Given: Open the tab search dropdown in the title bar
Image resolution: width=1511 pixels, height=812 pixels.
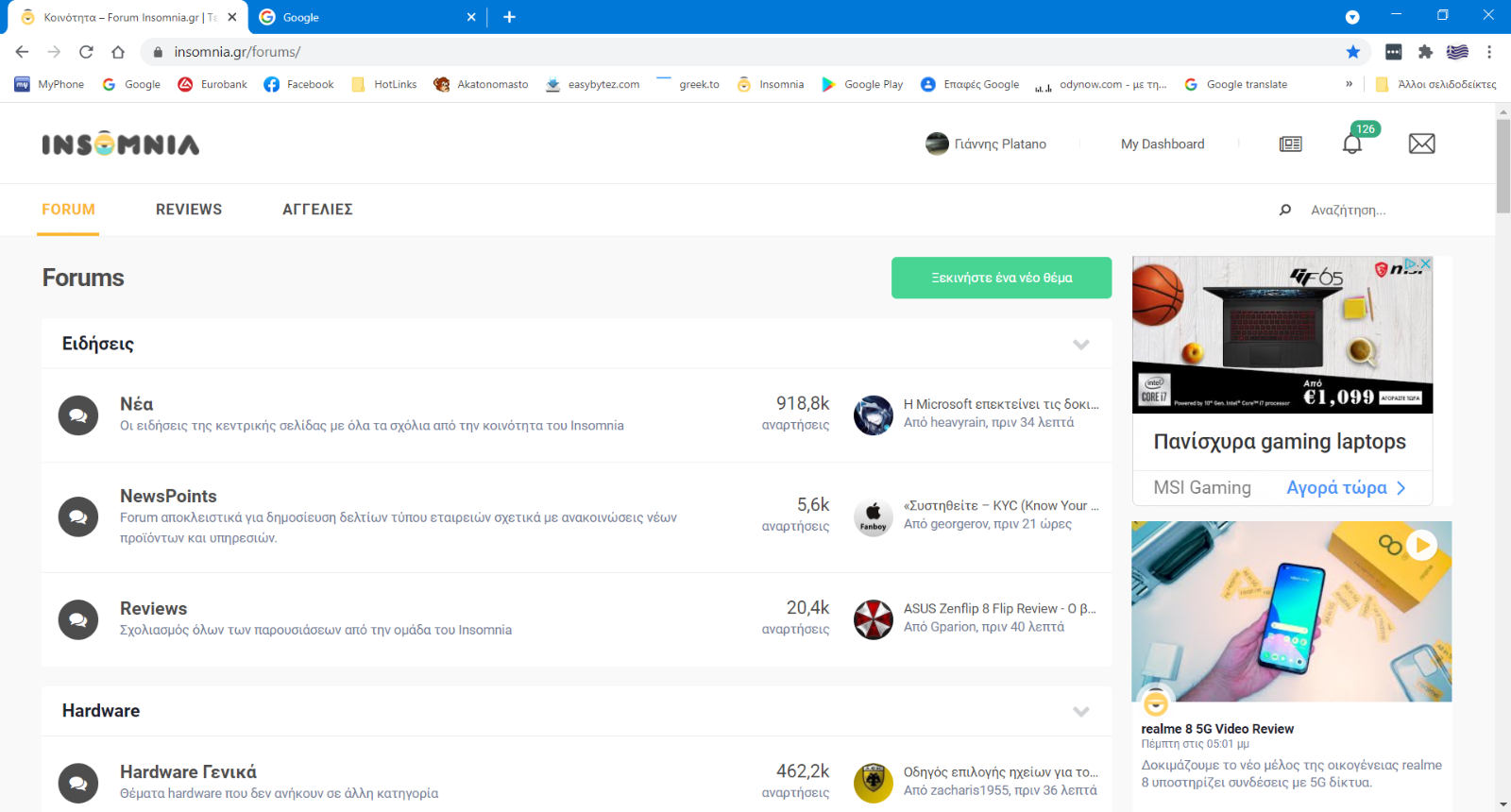Looking at the screenshot, I should pyautogui.click(x=1352, y=17).
